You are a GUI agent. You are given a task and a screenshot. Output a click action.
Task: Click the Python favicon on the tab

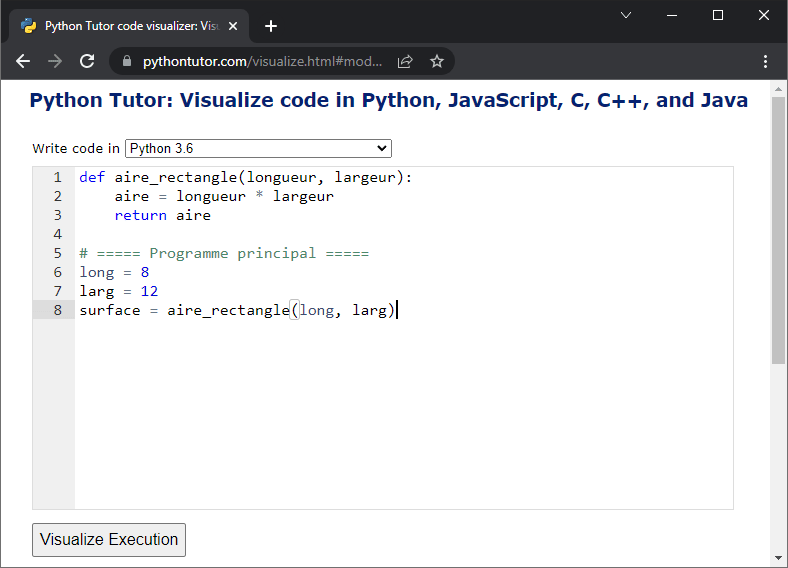[29, 26]
